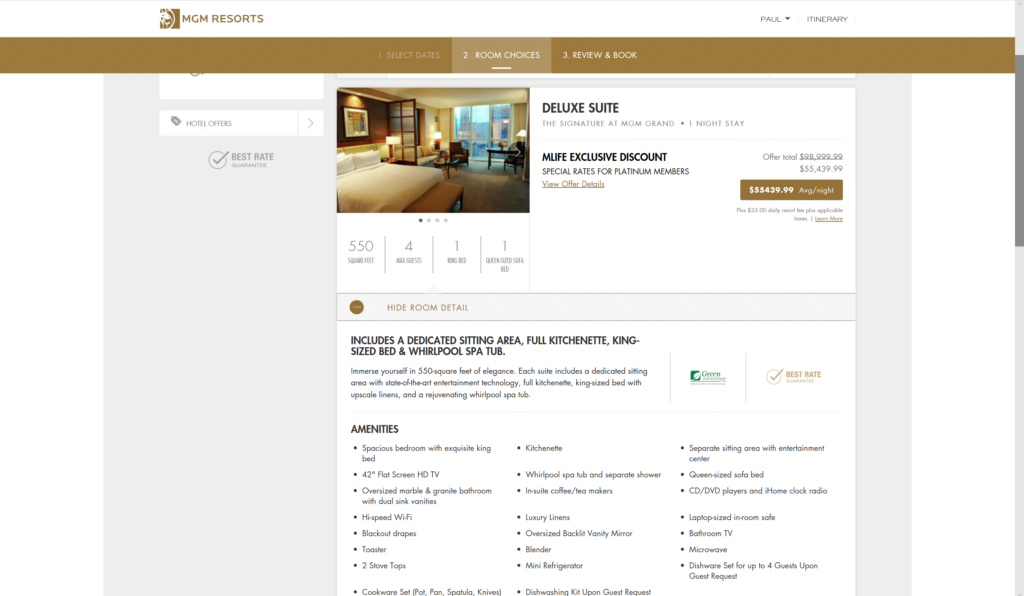Go to step 1 Select Dates
This screenshot has width=1024, height=596.
[x=409, y=55]
